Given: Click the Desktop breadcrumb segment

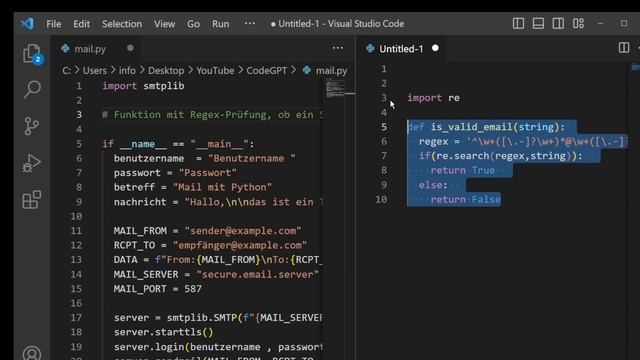Looking at the screenshot, I should pyautogui.click(x=166, y=71).
